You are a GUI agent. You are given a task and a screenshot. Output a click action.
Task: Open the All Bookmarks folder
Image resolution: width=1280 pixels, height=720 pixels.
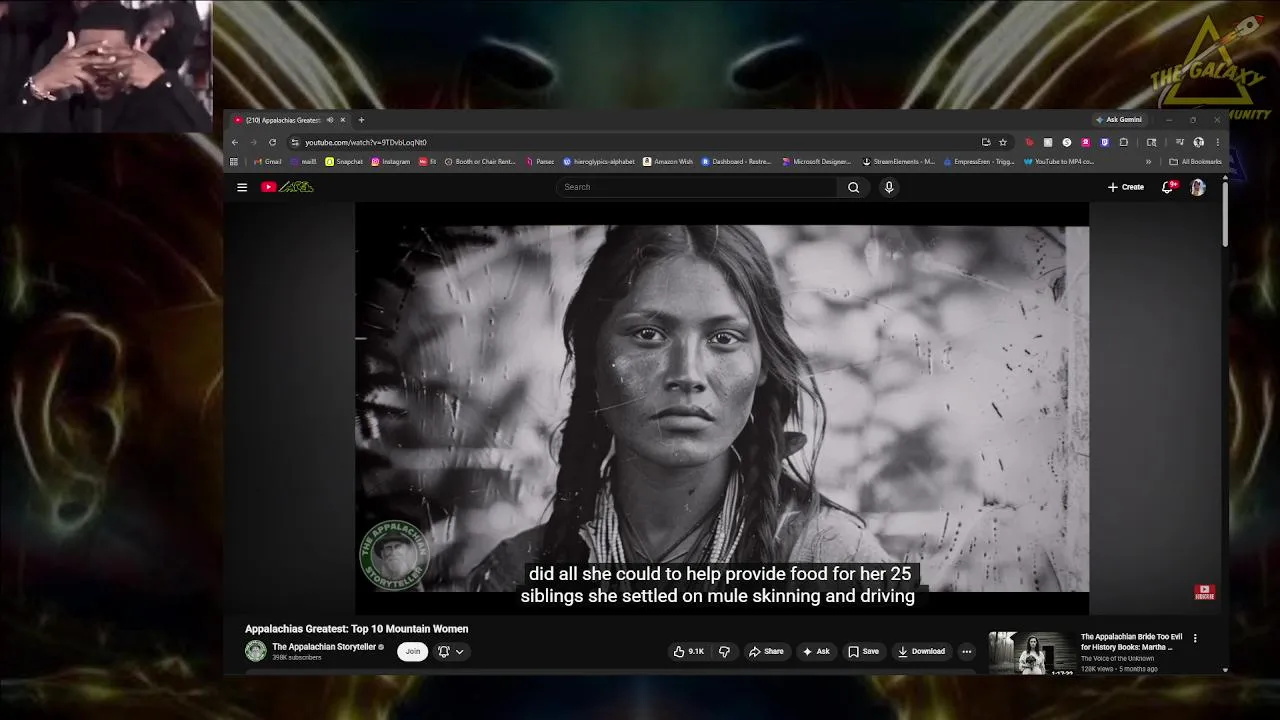(1195, 161)
